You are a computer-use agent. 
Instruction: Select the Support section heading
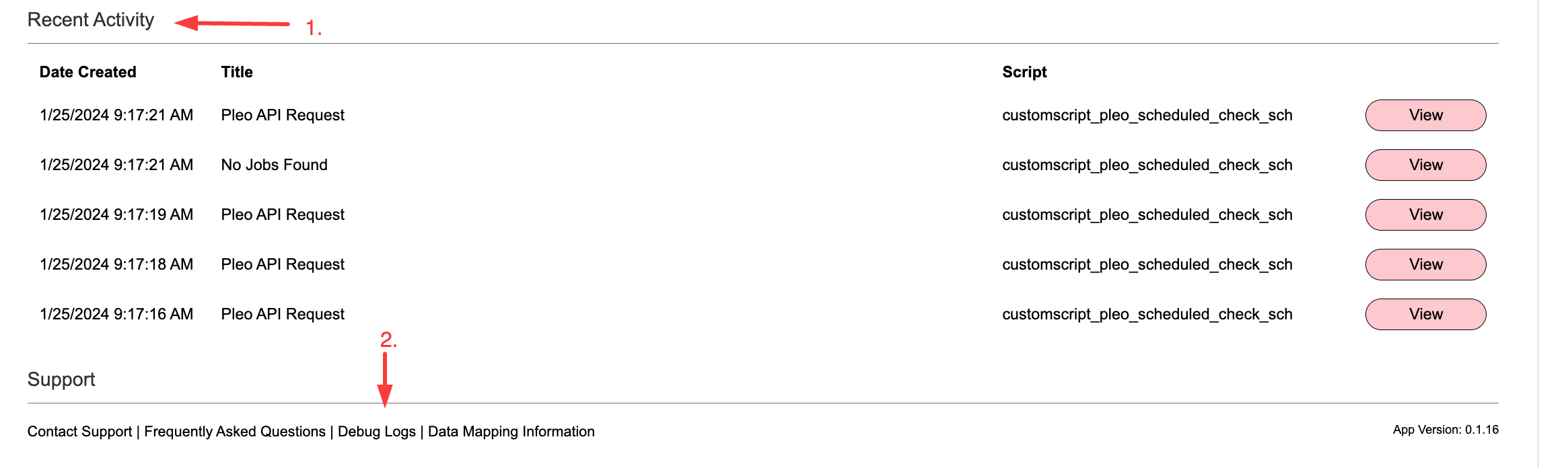(x=61, y=379)
